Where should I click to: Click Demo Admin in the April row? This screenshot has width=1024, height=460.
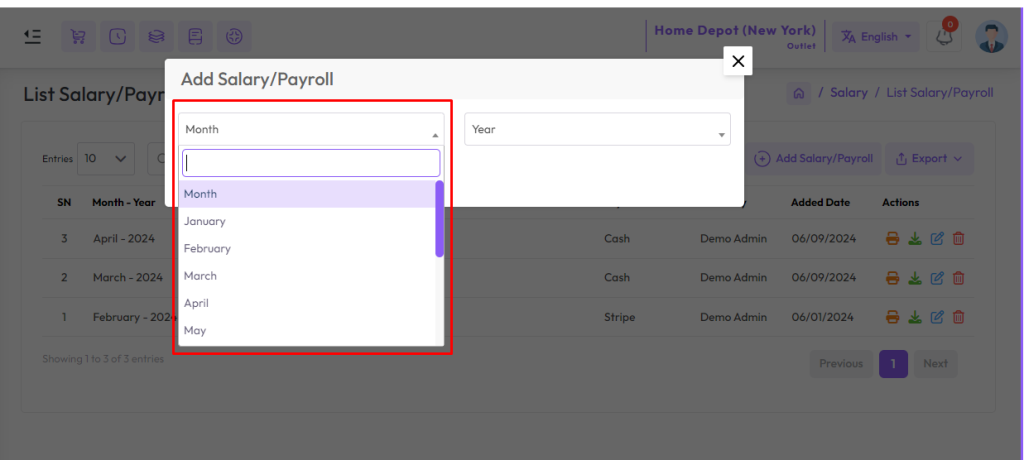(733, 238)
